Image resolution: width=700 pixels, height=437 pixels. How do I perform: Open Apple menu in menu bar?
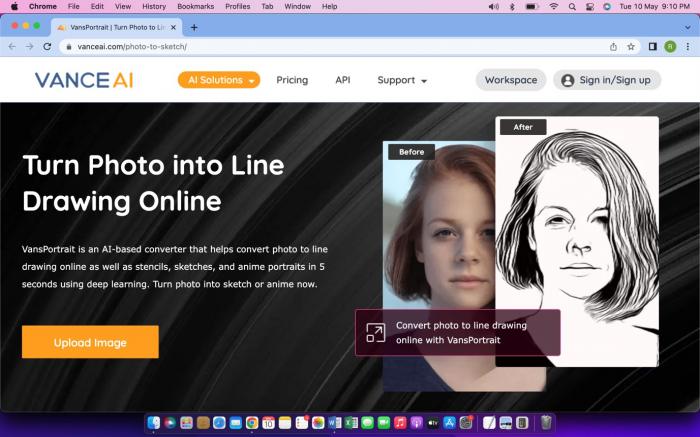click(14, 6)
